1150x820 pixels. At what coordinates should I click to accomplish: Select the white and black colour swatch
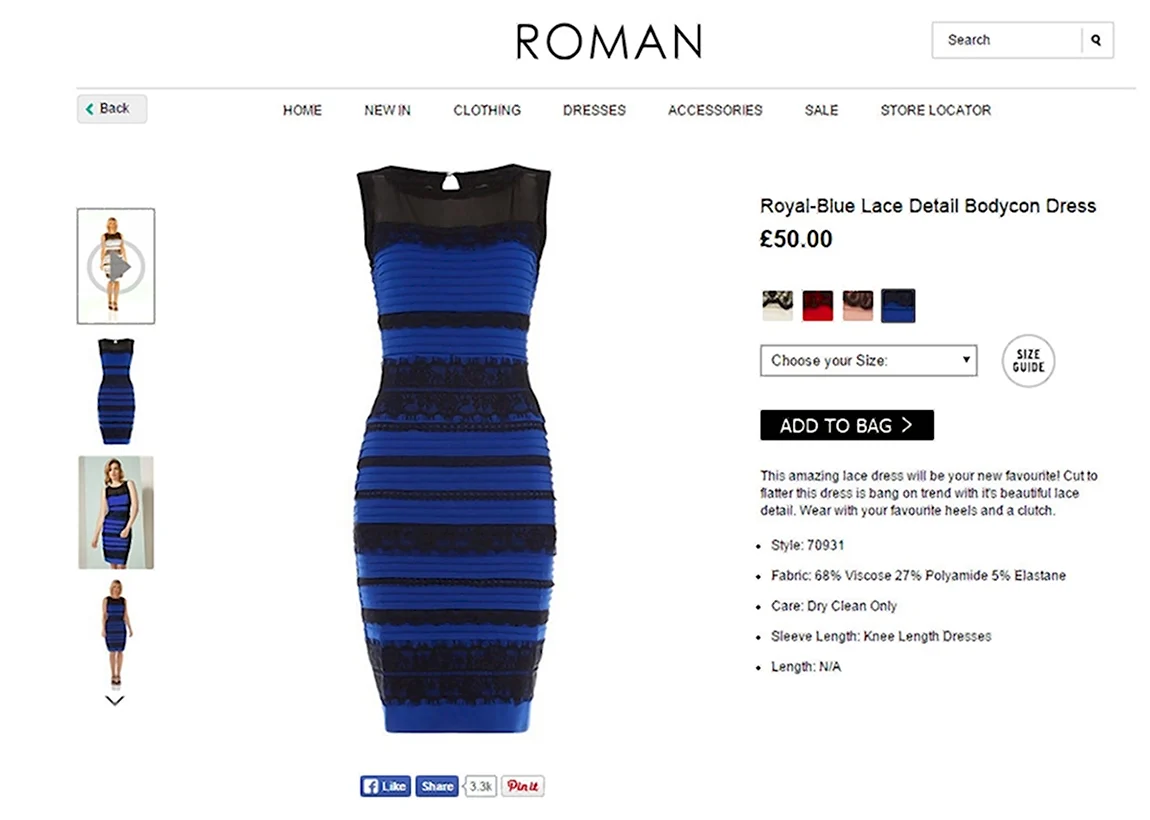[777, 306]
